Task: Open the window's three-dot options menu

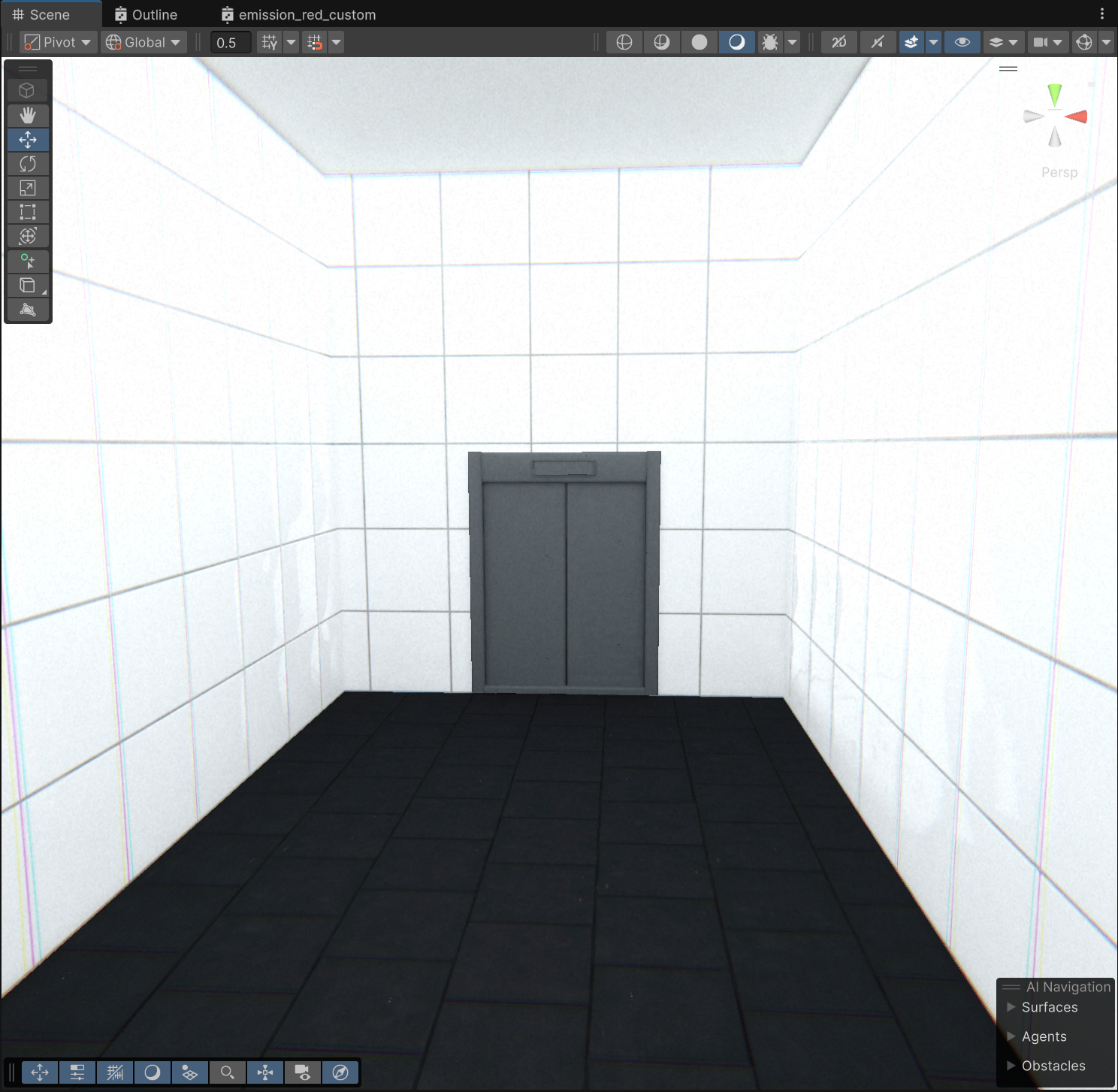Action: pyautogui.click(x=1102, y=14)
